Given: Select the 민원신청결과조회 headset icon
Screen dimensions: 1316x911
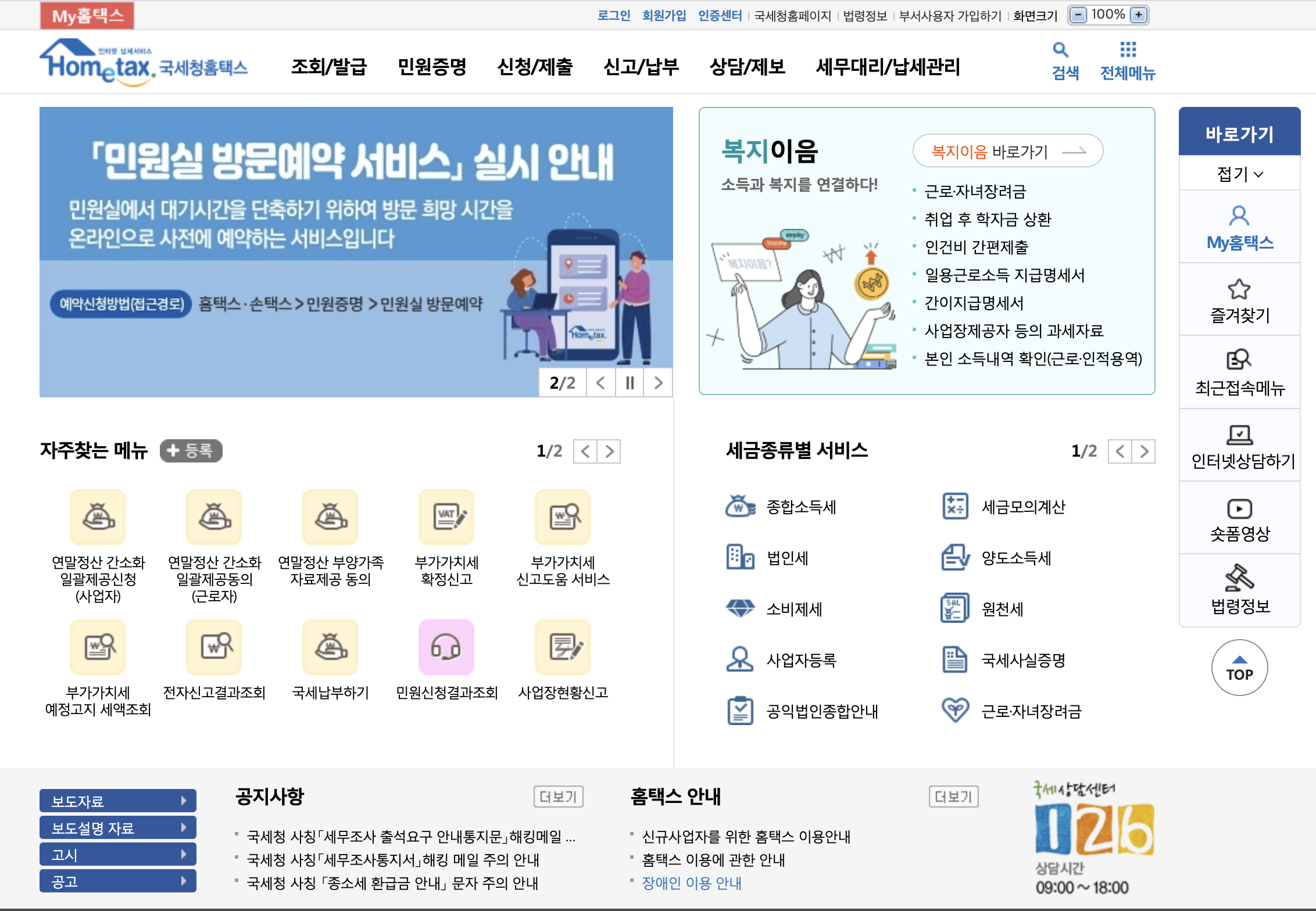Looking at the screenshot, I should coord(446,647).
